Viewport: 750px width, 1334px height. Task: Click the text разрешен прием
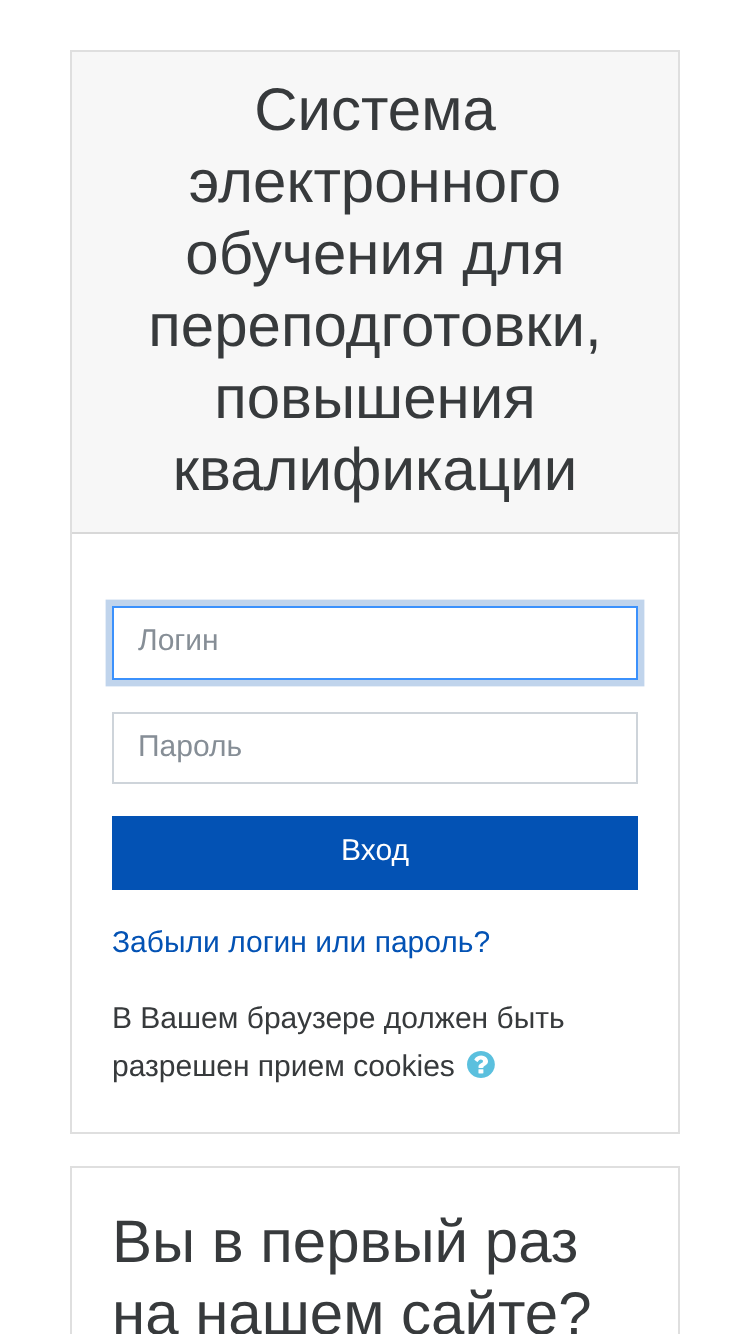click(x=229, y=1067)
